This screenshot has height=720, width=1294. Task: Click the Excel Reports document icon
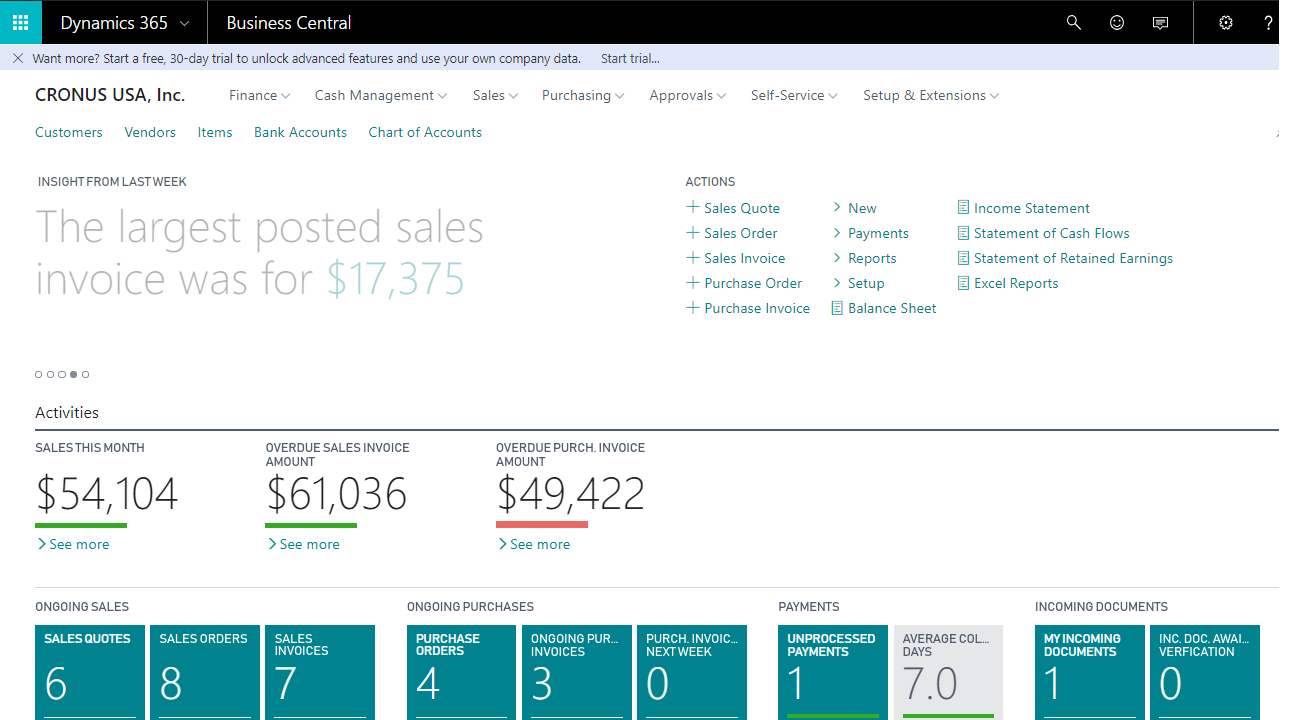pos(963,283)
